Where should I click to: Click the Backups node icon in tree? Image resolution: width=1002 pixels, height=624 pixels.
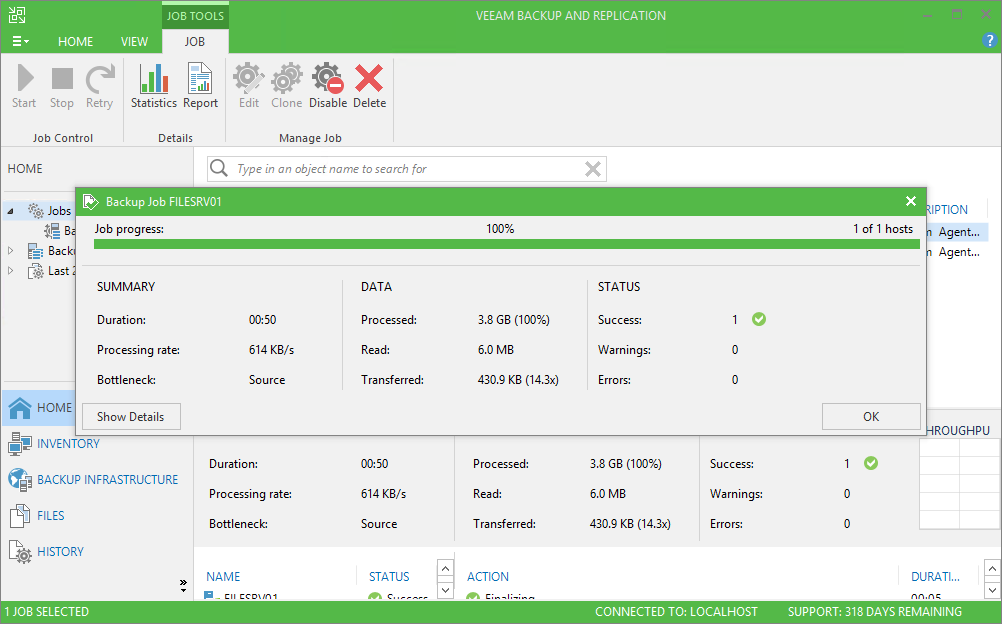pos(36,251)
